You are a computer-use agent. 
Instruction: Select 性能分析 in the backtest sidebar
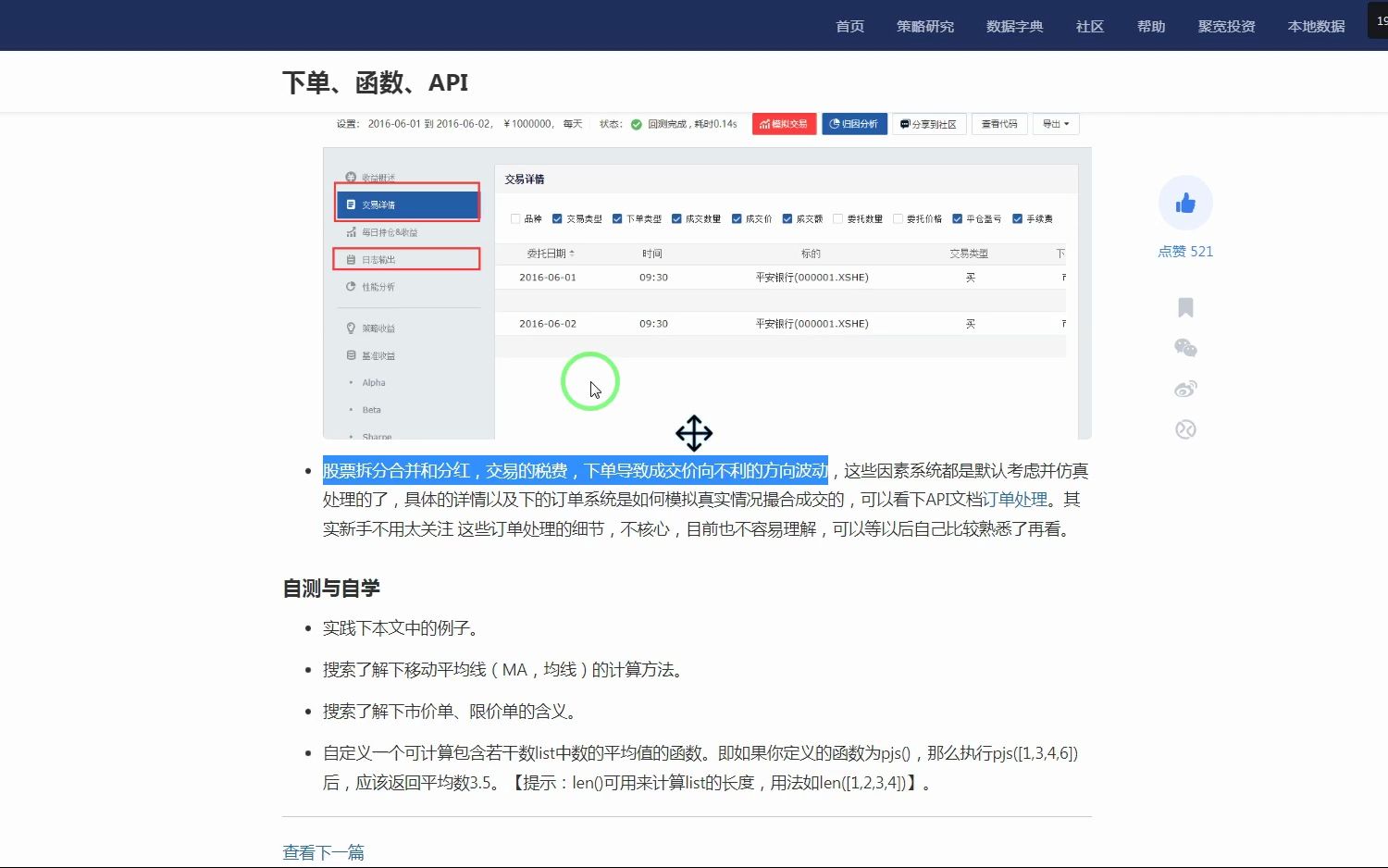[370, 287]
